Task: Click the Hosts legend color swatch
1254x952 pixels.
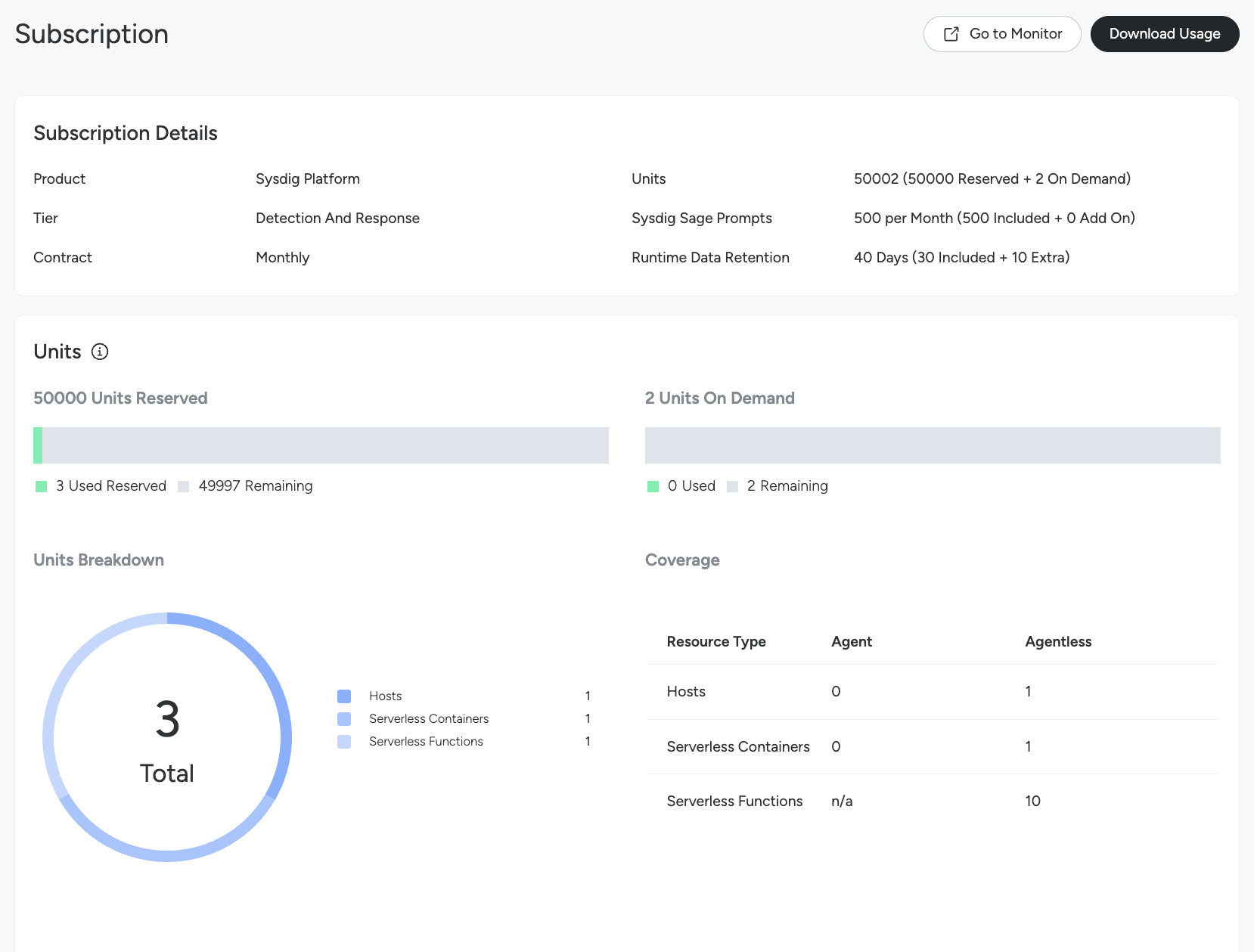Action: [x=344, y=696]
